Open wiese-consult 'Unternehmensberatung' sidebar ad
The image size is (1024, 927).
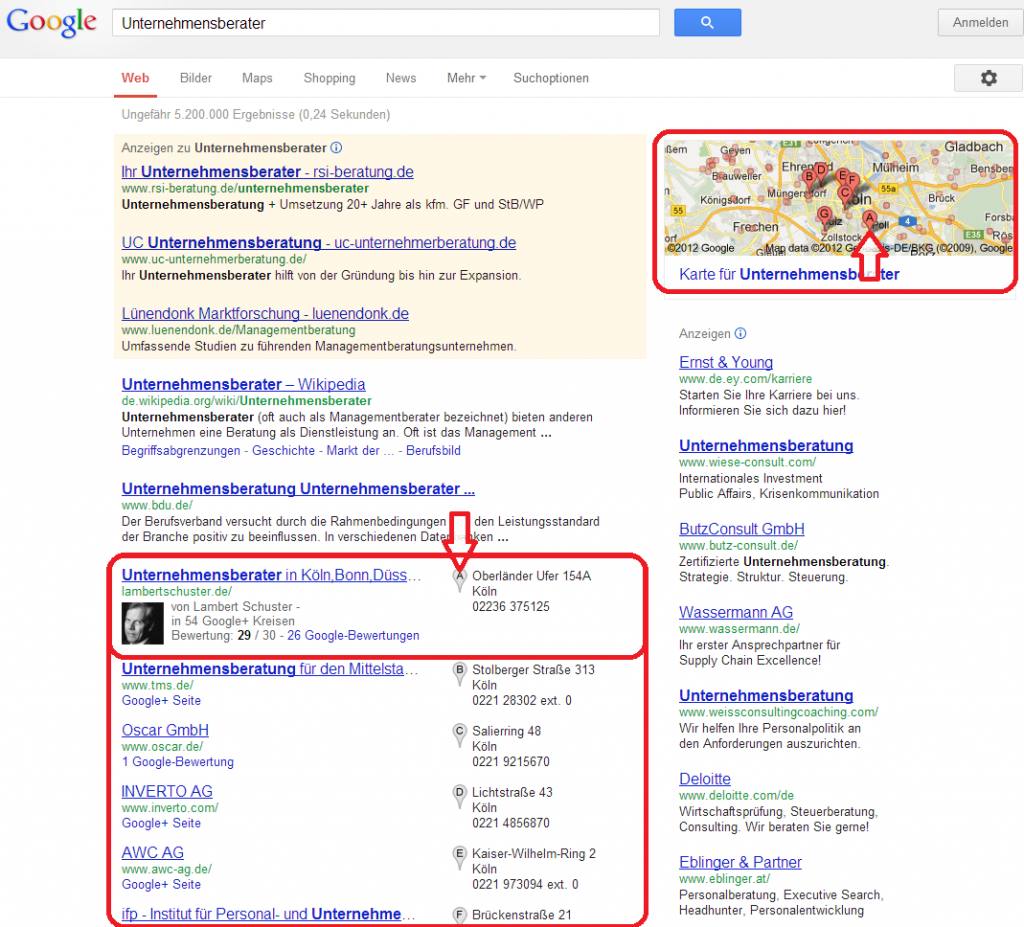point(766,446)
